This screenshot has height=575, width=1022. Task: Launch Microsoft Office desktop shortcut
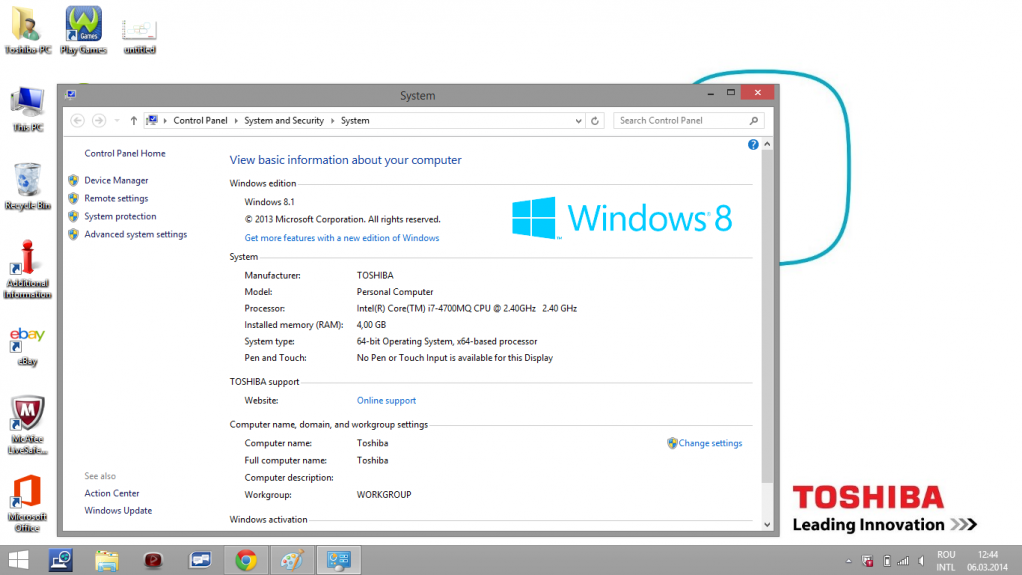click(27, 503)
